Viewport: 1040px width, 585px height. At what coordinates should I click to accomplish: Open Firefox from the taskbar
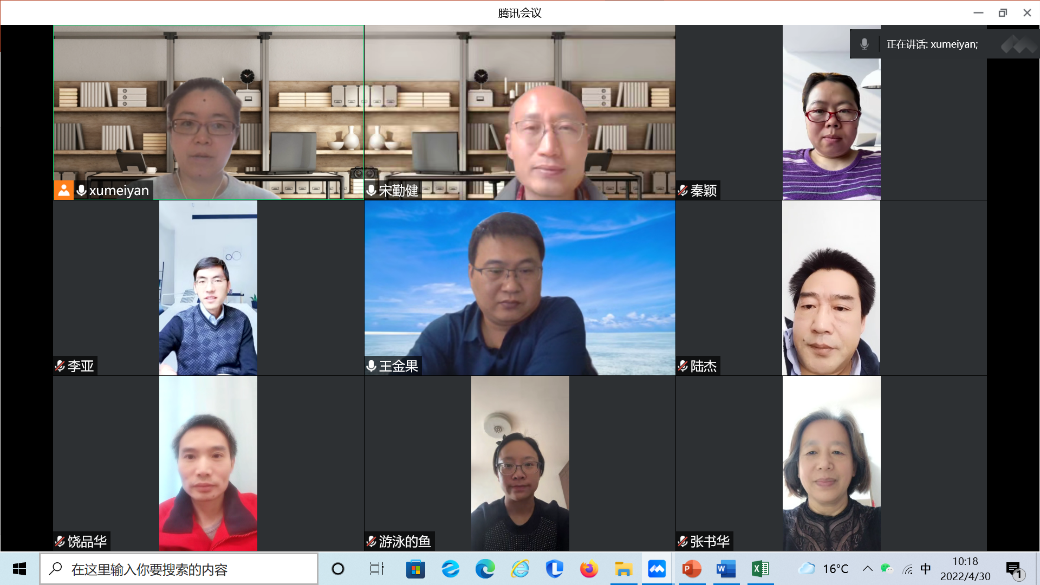tap(588, 569)
